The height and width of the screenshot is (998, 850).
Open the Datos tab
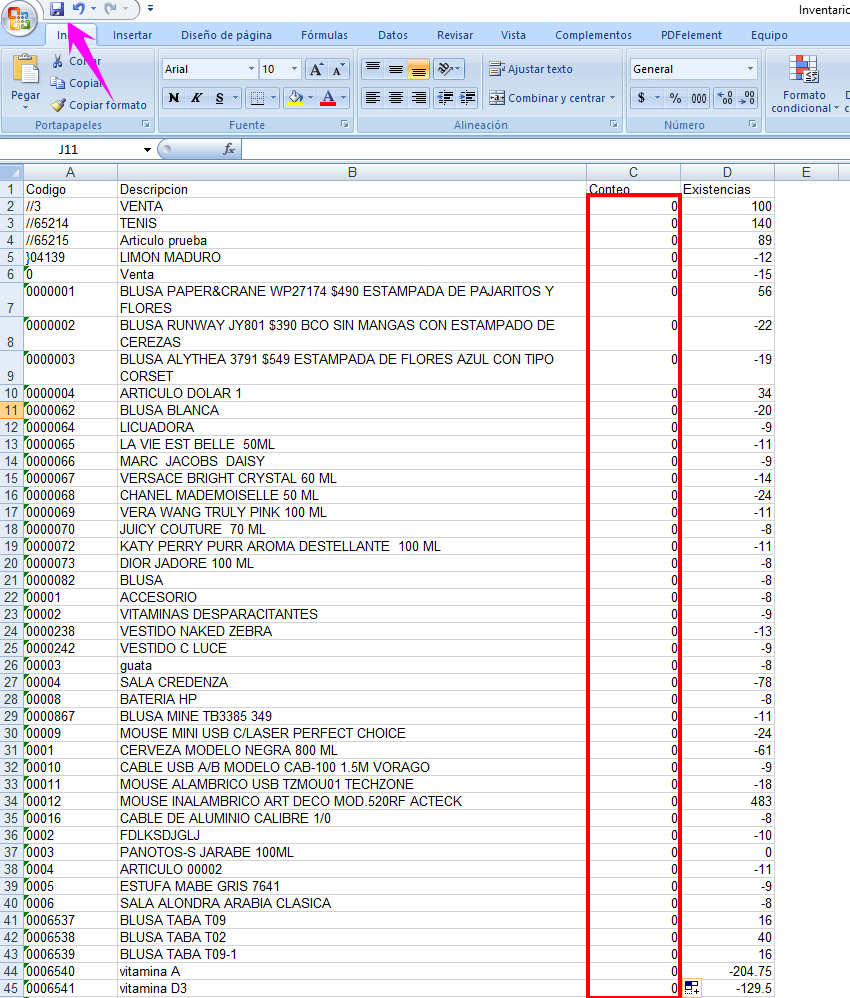tap(393, 35)
